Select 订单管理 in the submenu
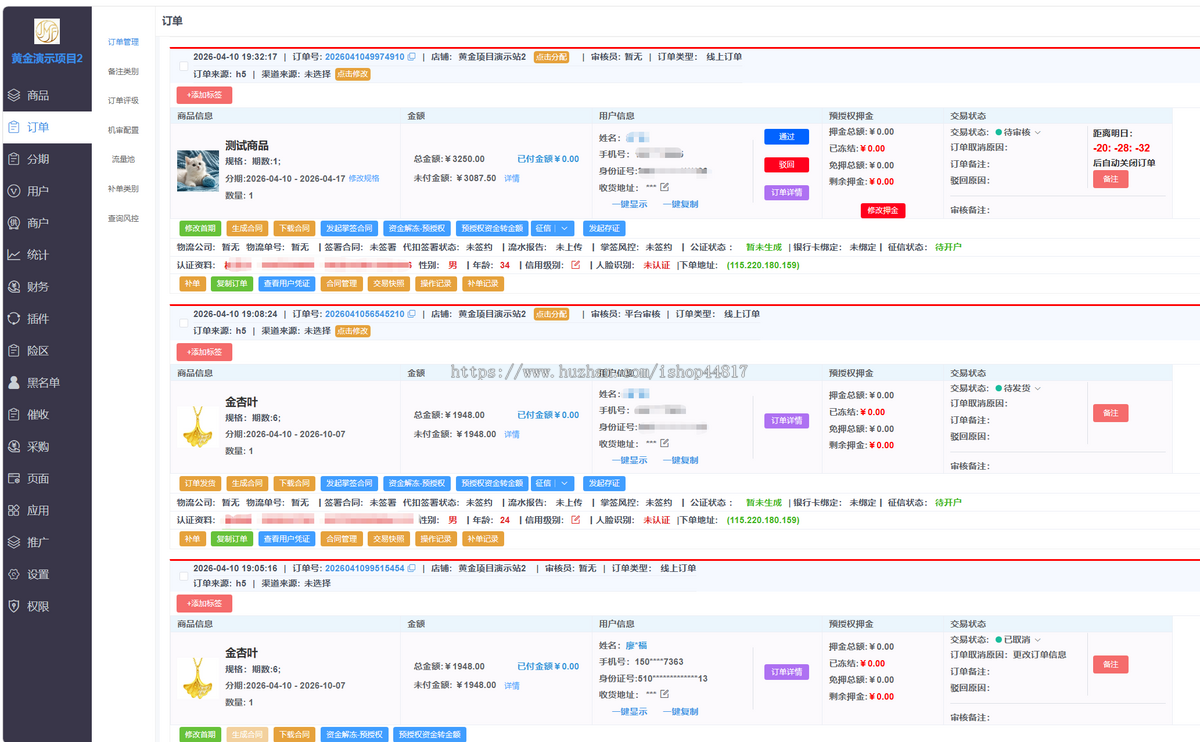Viewport: 1200px width, 742px height. [123, 42]
